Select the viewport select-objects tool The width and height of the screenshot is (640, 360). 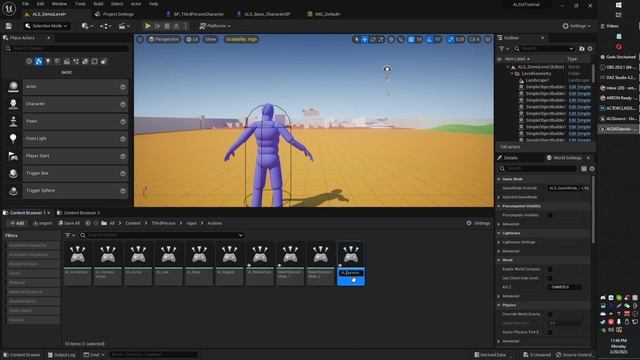356,40
